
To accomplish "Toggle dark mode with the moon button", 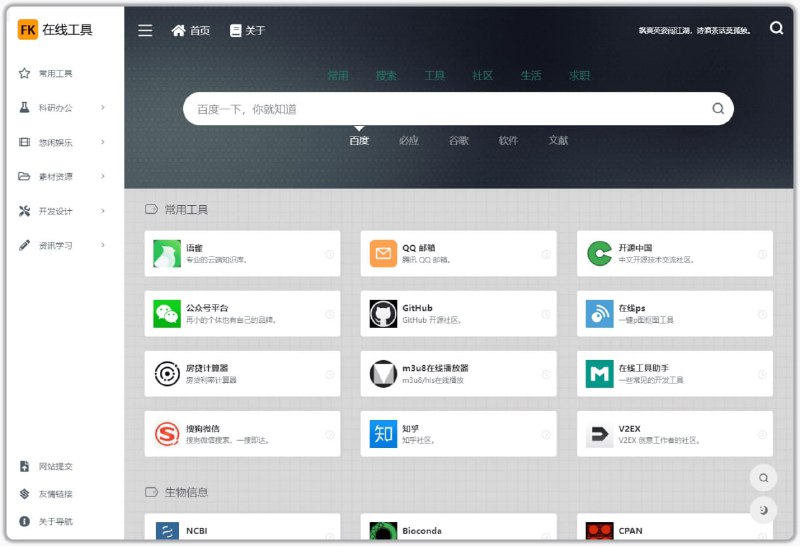I will pyautogui.click(x=763, y=511).
